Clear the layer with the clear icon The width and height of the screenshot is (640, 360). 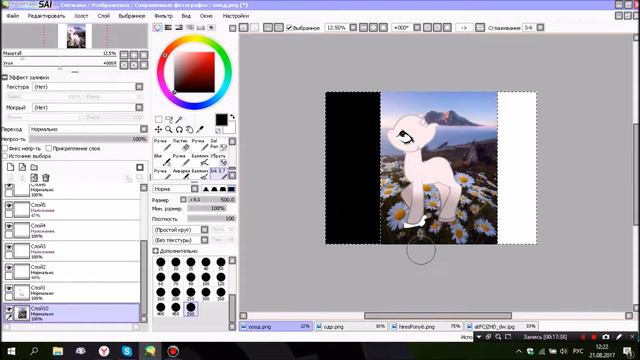pyautogui.click(x=34, y=178)
